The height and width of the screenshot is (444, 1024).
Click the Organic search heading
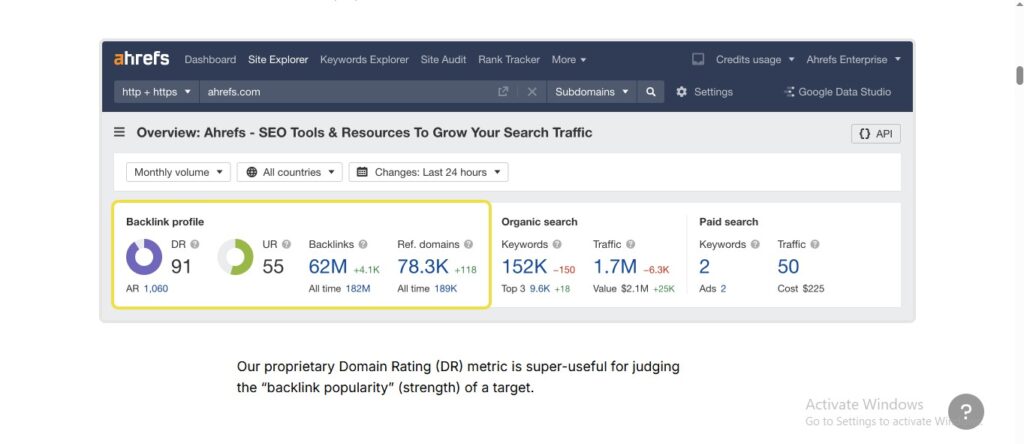click(x=539, y=222)
